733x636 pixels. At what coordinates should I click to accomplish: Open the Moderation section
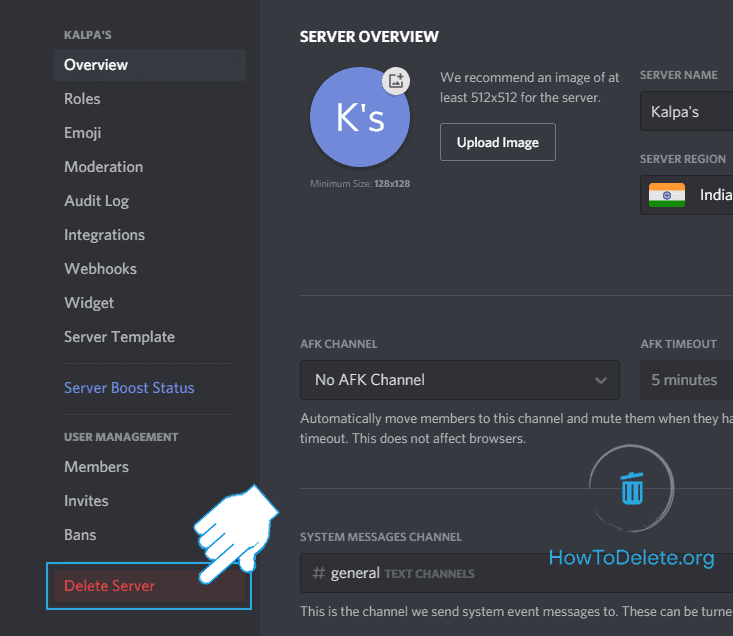(103, 167)
